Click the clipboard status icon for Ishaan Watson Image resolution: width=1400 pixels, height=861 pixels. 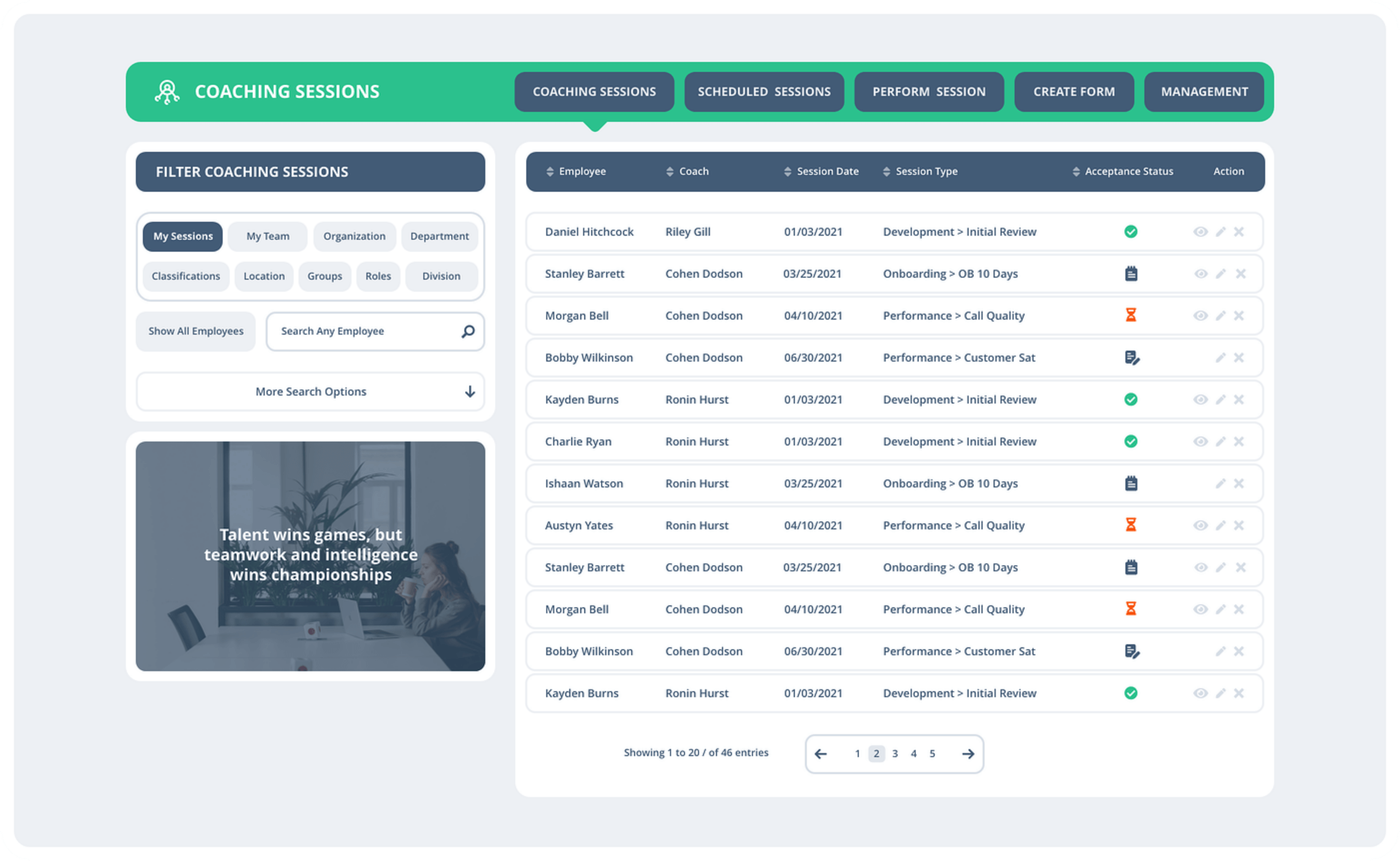point(1131,483)
